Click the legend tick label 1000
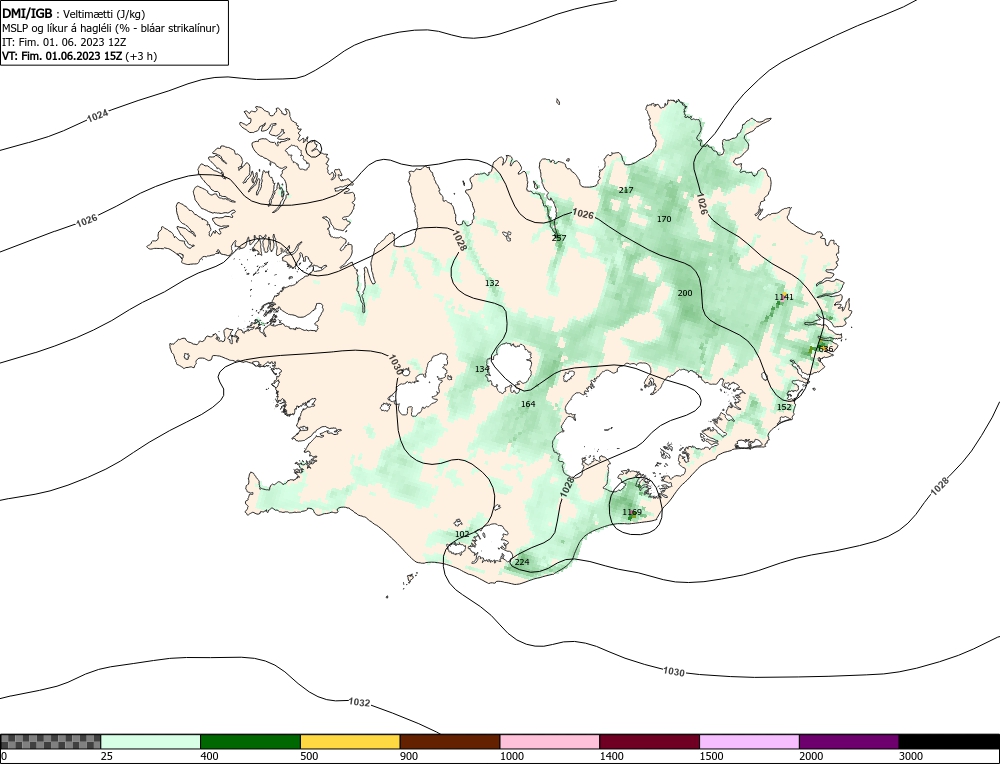This screenshot has width=1000, height=764. click(511, 756)
